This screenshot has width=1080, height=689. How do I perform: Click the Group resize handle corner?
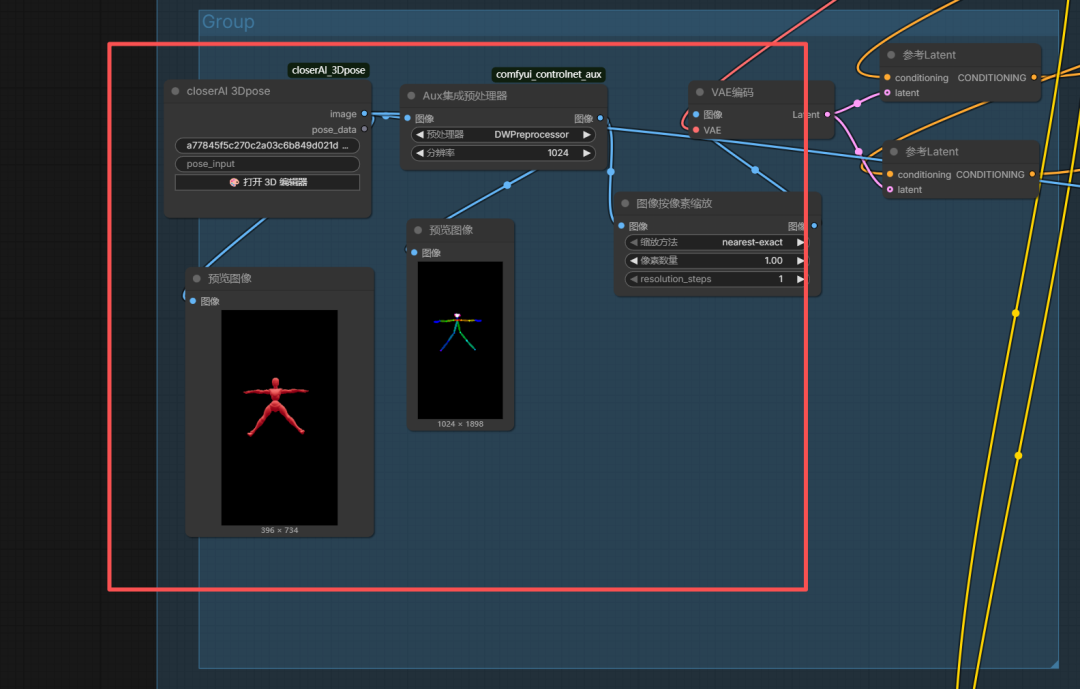[1054, 664]
